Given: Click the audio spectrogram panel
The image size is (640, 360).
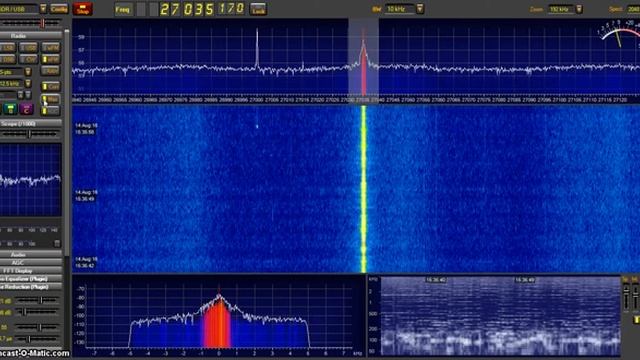Looking at the screenshot, I should [x=500, y=316].
